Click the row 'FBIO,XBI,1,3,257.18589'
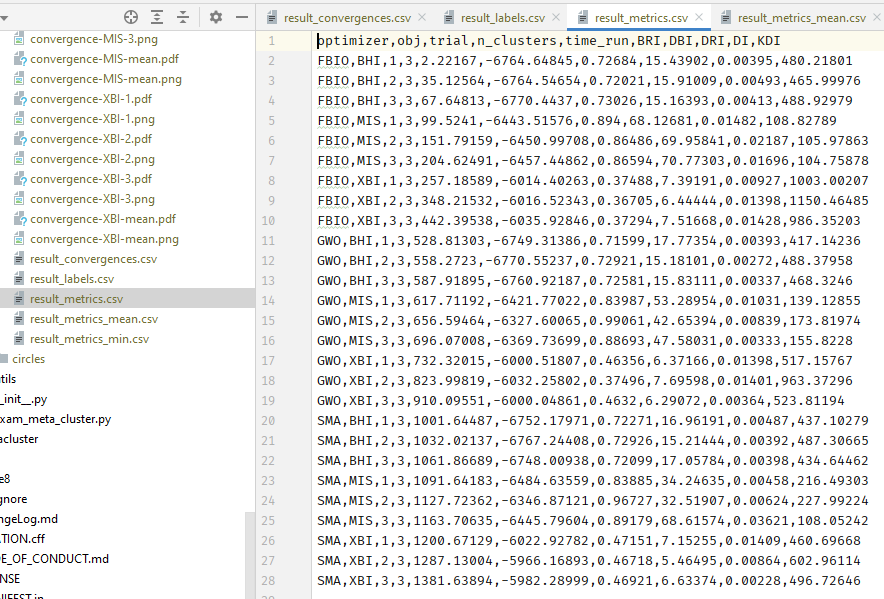 tap(593, 180)
